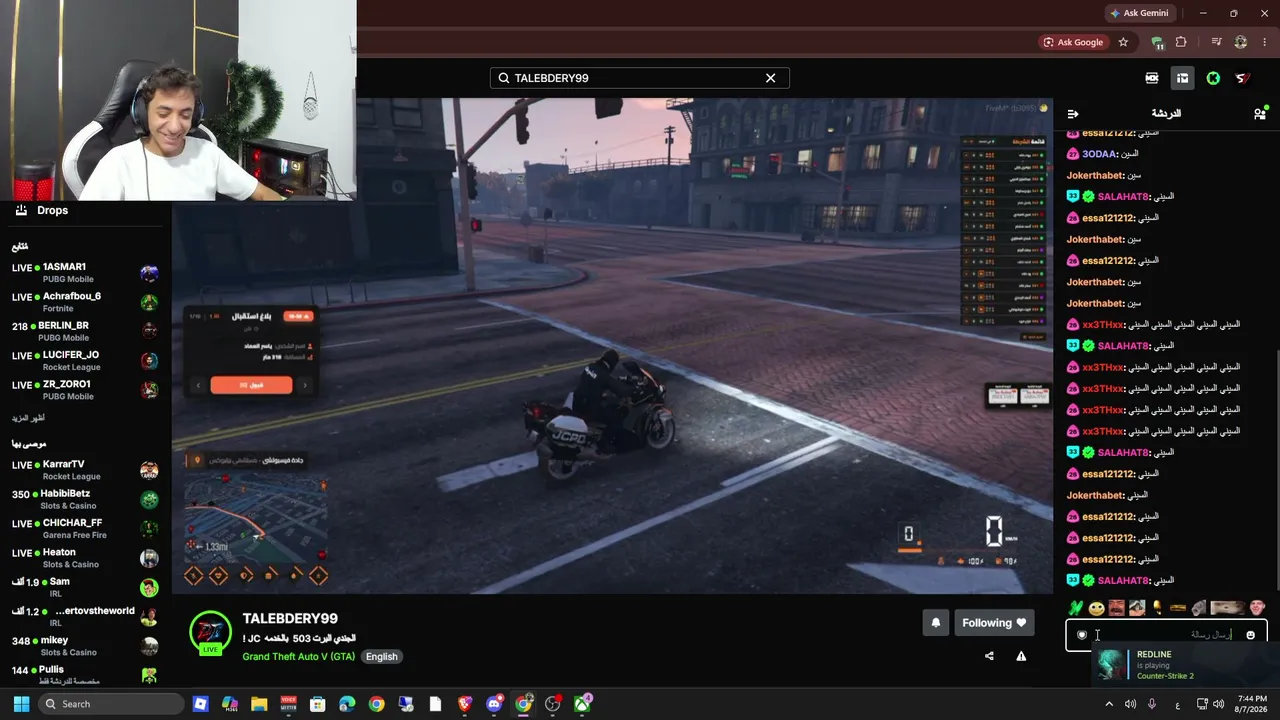Share the stream using share icon
The image size is (1280, 720).
pos(989,656)
